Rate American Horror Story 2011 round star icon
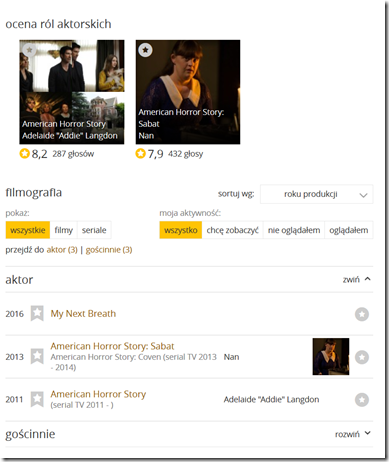 [362, 399]
